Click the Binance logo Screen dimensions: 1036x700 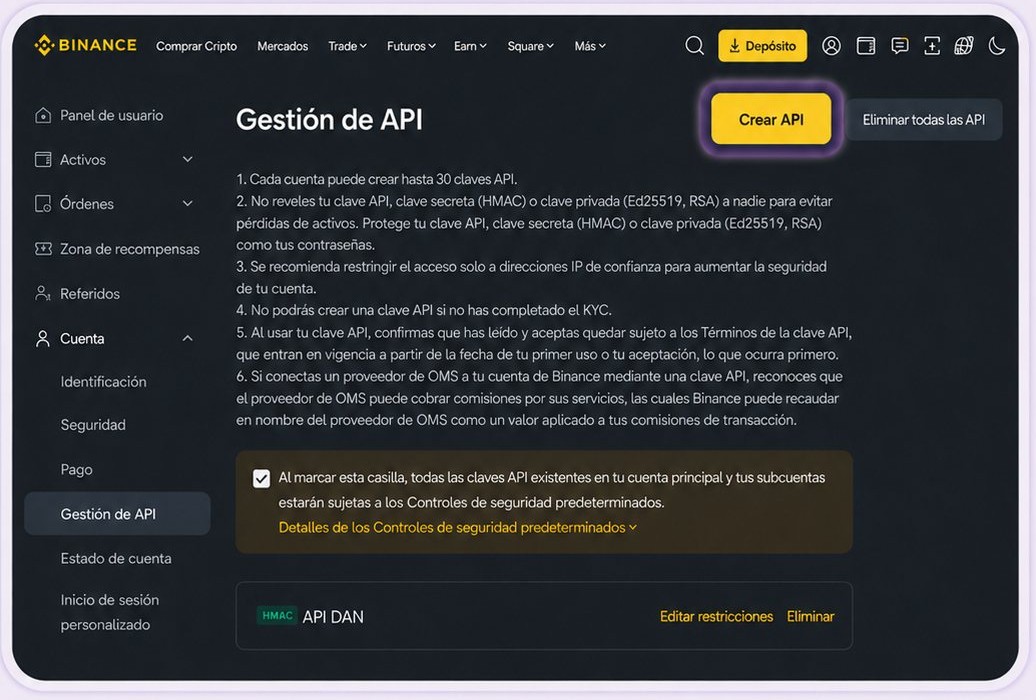[85, 45]
